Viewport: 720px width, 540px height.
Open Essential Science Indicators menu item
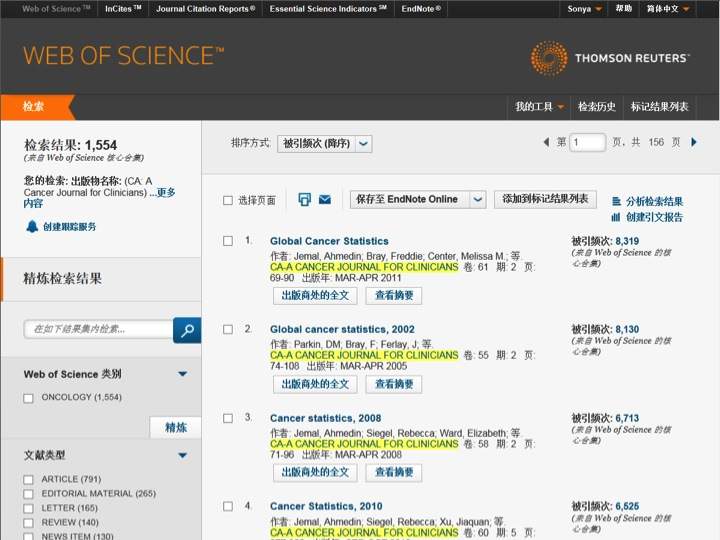click(328, 9)
